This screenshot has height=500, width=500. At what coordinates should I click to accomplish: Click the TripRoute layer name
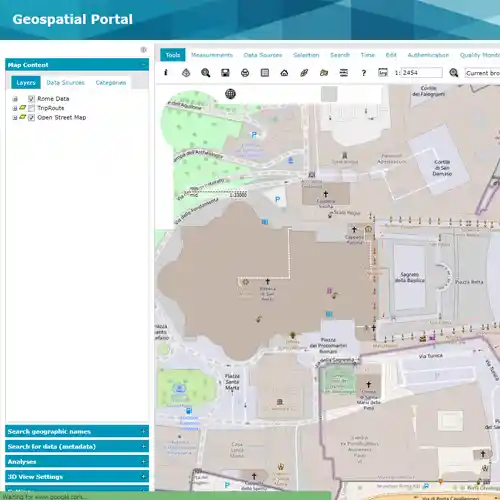(x=51, y=108)
